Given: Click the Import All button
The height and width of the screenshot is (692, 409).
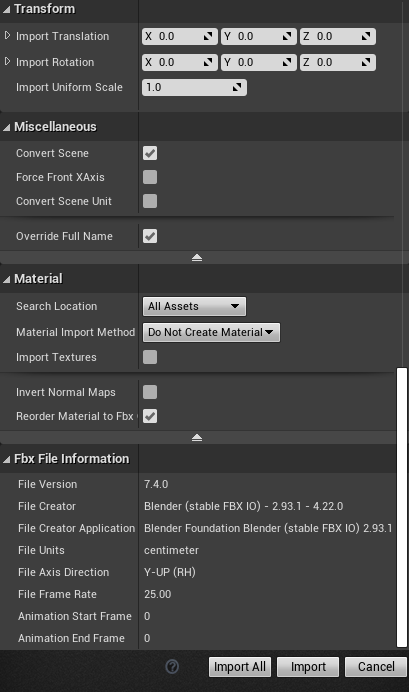Looking at the screenshot, I should click(240, 667).
